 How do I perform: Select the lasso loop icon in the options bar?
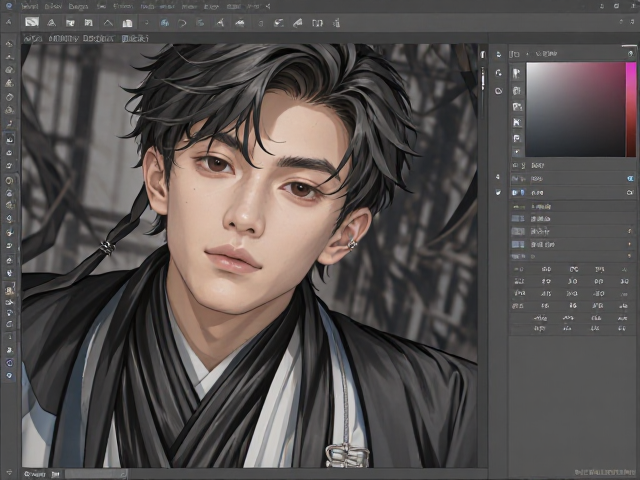pyautogui.click(x=182, y=23)
